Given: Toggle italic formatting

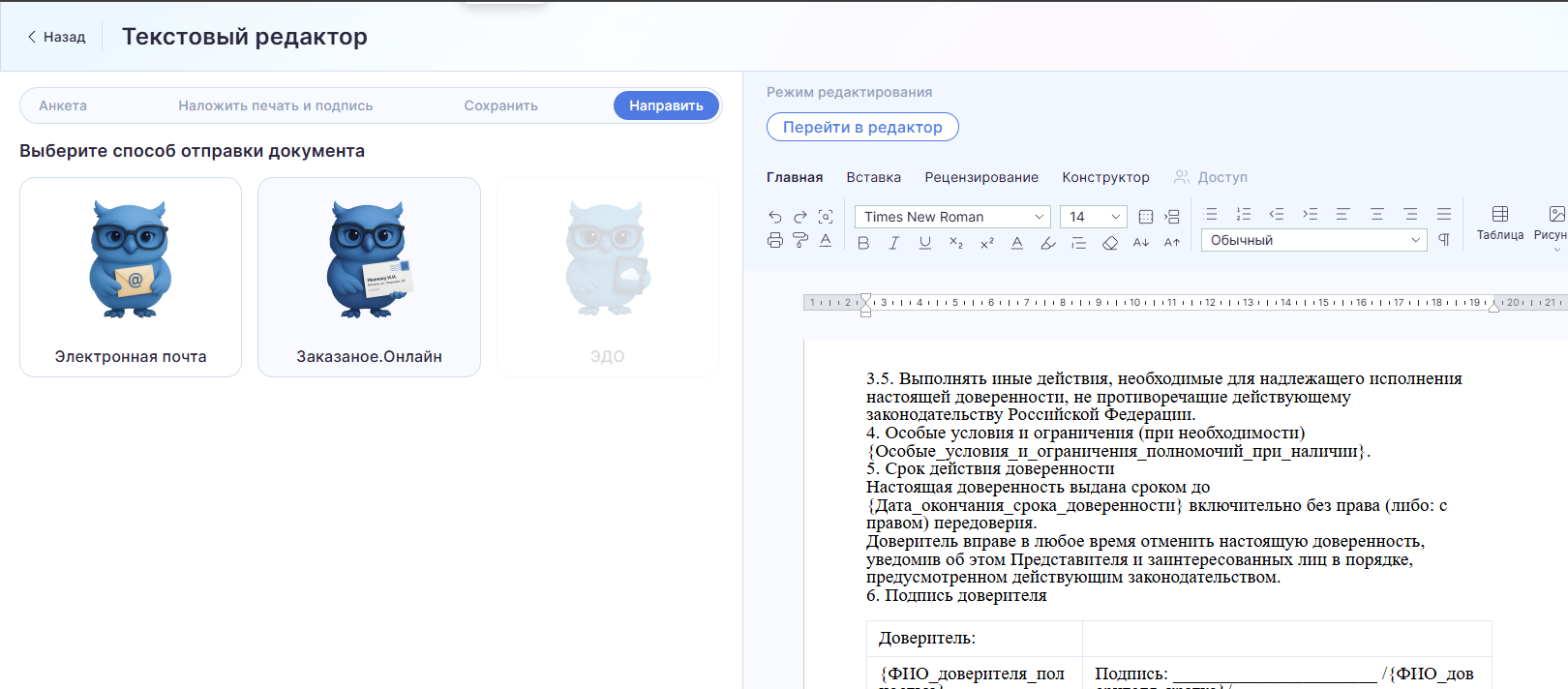Looking at the screenshot, I should pos(893,243).
